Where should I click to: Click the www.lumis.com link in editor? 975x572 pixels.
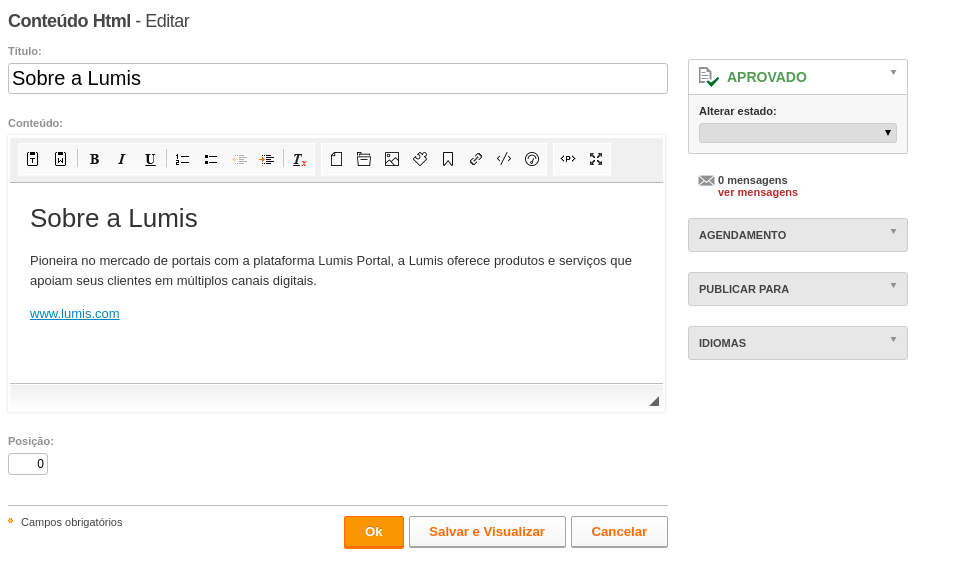coord(75,314)
